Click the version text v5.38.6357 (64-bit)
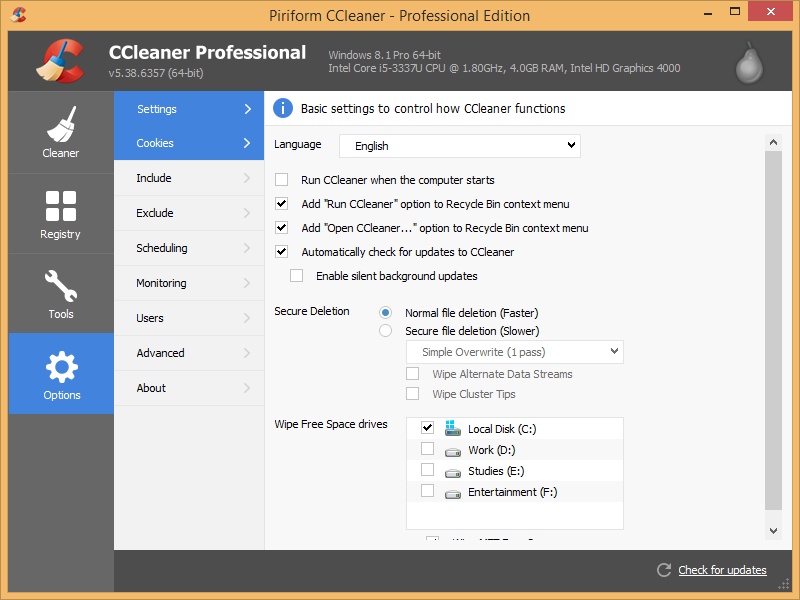This screenshot has height=600, width=800. click(156, 73)
